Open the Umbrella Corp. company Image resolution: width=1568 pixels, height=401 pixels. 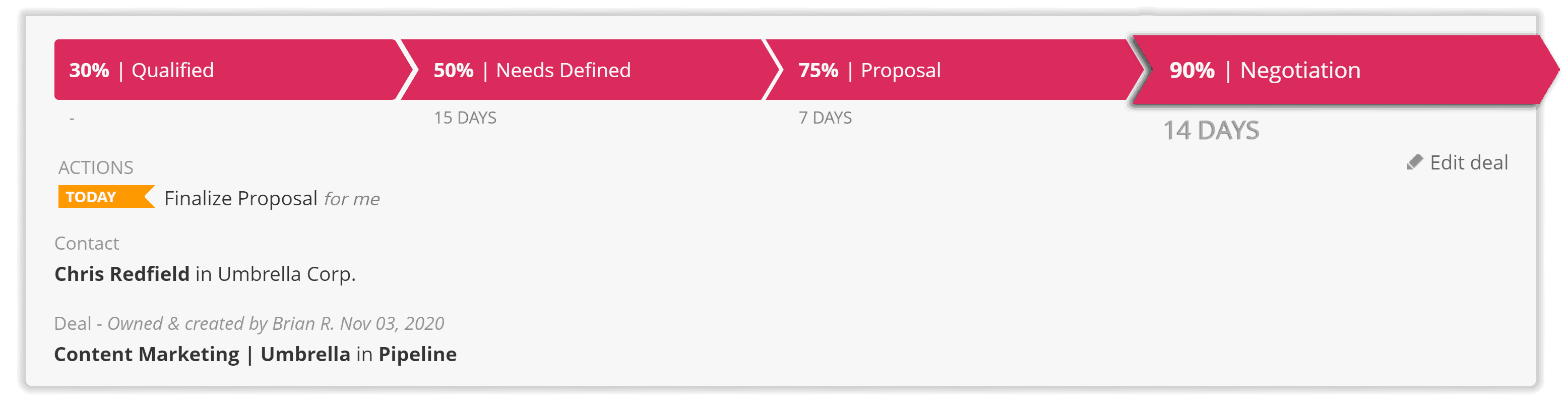pyautogui.click(x=287, y=274)
